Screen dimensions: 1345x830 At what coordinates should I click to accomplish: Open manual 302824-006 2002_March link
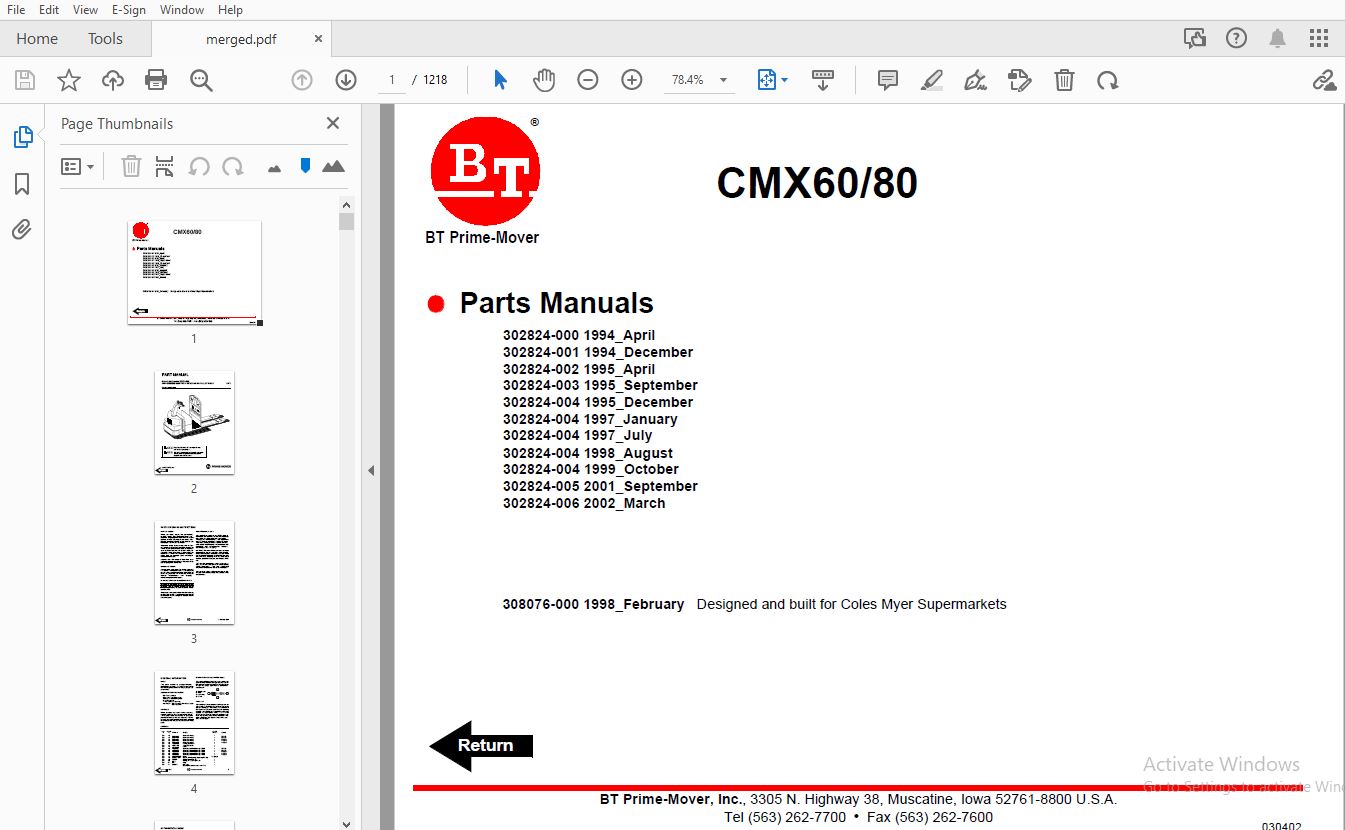(584, 503)
